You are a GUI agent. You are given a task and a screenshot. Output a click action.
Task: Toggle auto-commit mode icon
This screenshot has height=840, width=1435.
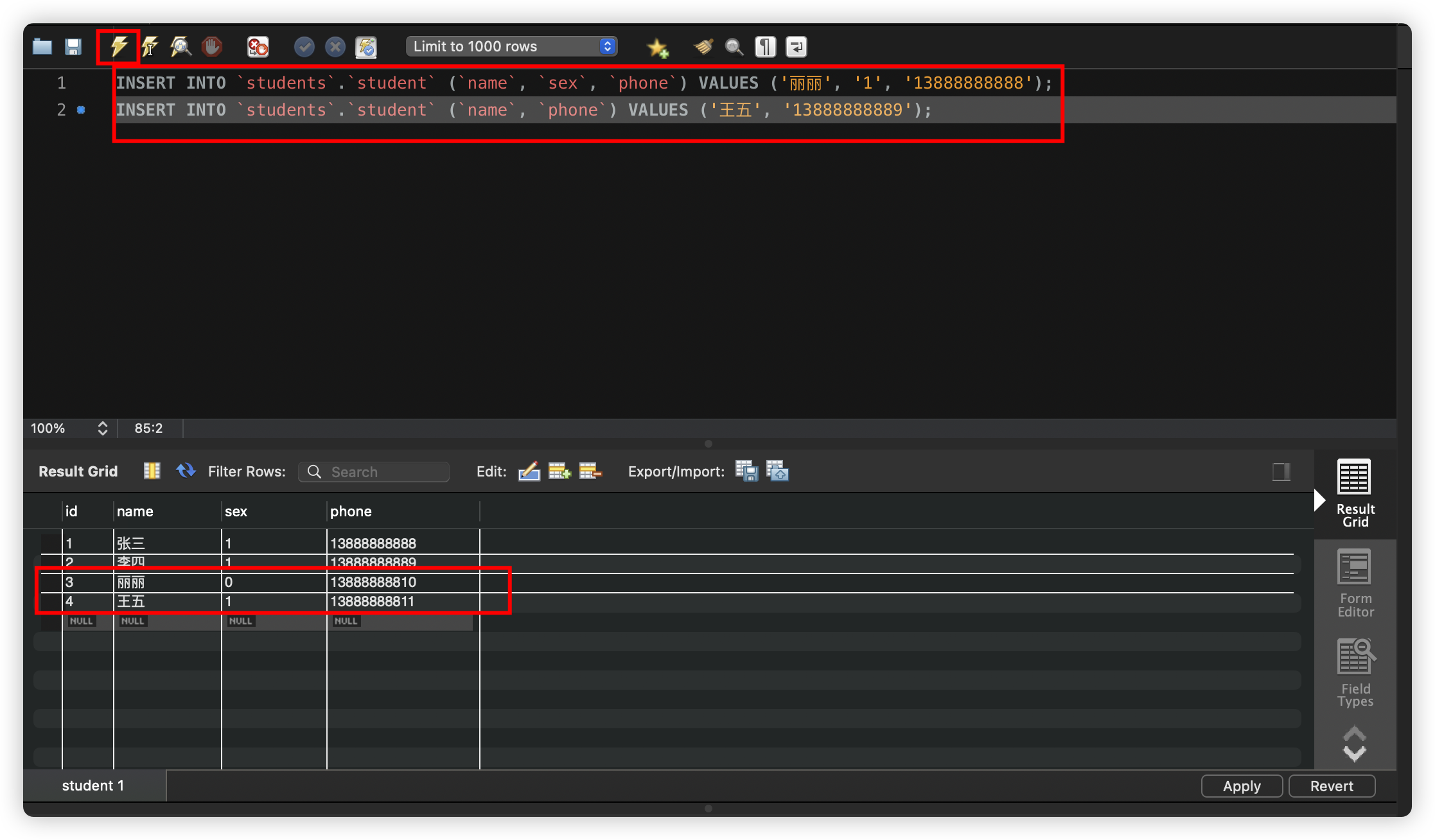366,46
